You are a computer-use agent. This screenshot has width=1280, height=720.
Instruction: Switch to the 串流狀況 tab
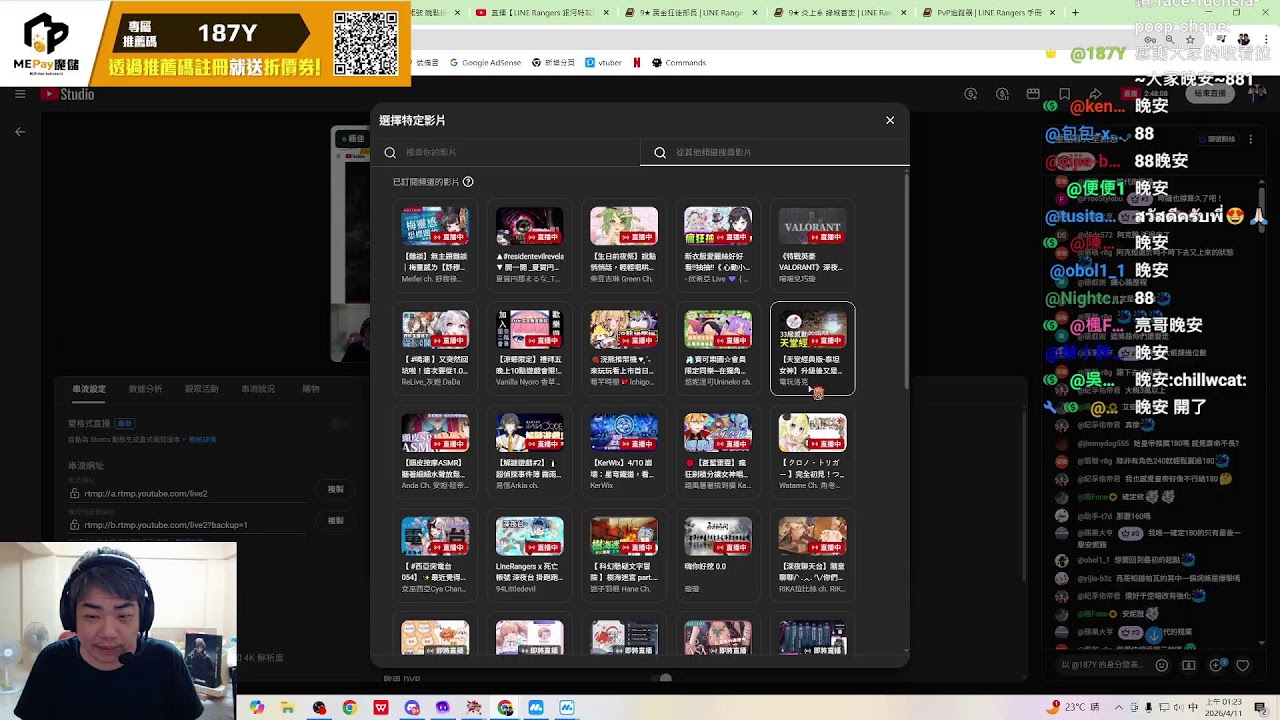click(x=259, y=389)
